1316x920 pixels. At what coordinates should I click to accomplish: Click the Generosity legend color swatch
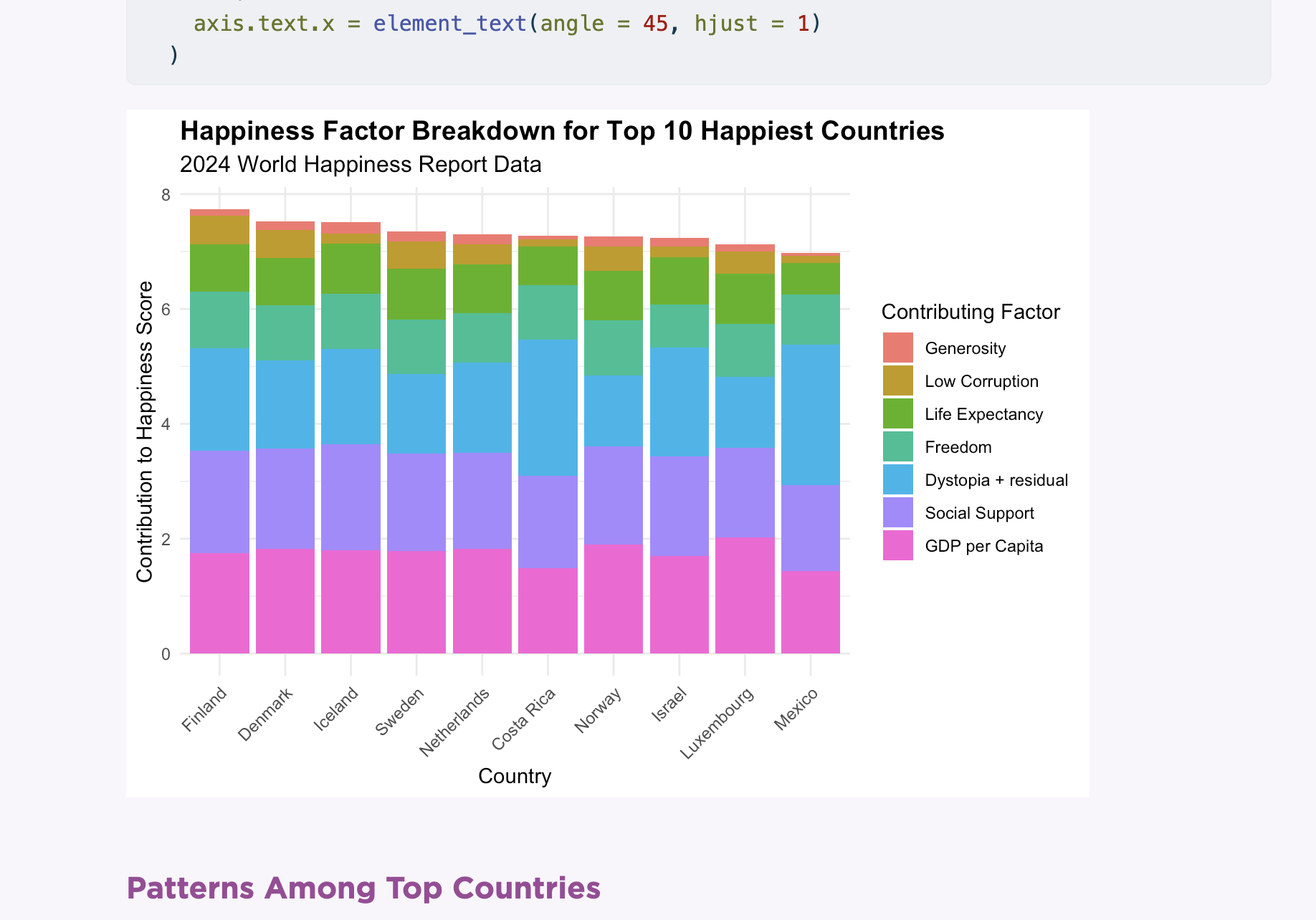click(897, 348)
